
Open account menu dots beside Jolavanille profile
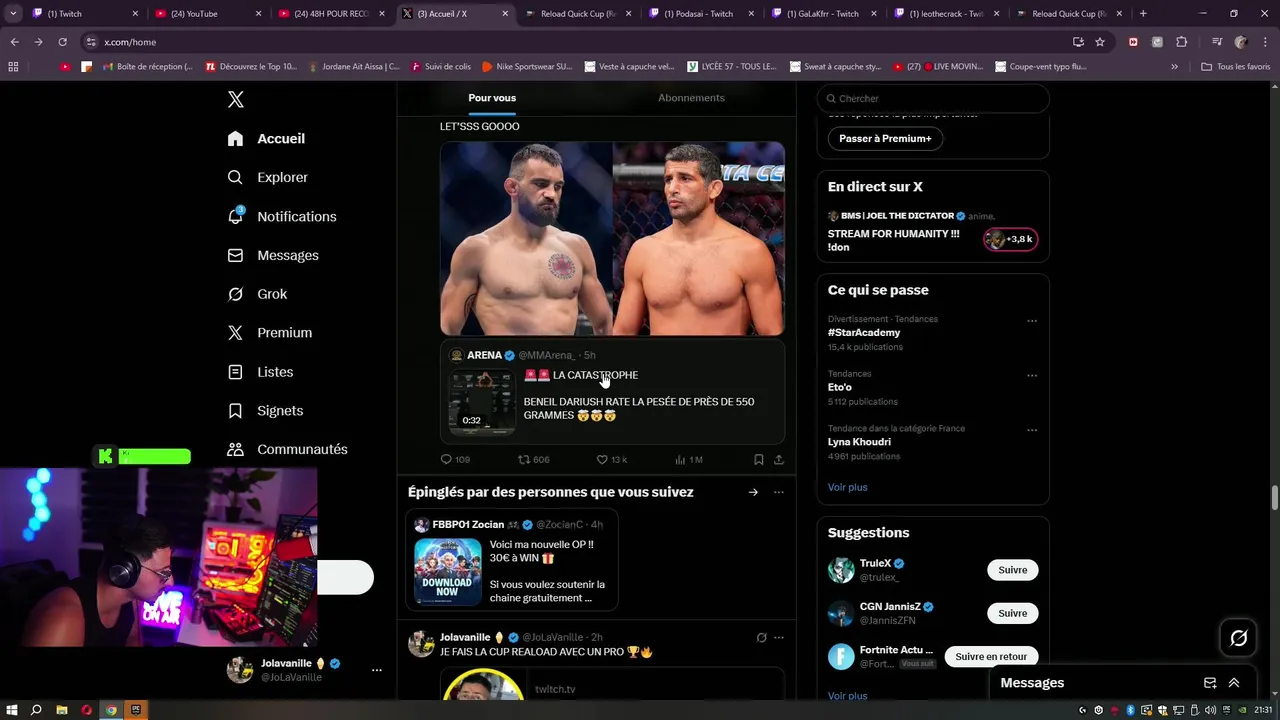377,670
